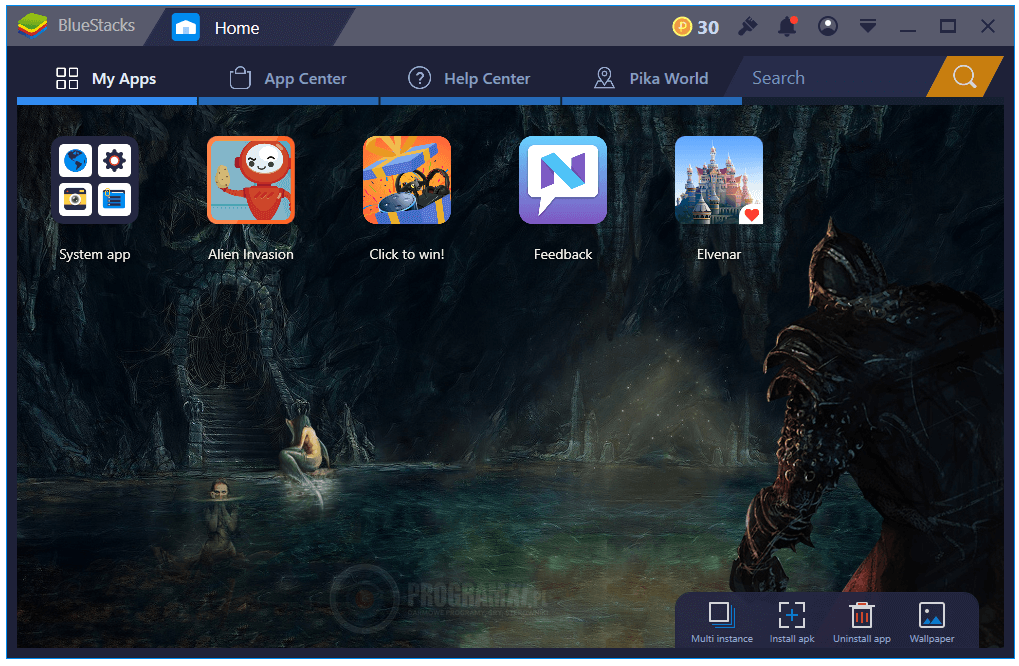The height and width of the screenshot is (666, 1019).
Task: Select the Uninstall app trash icon
Action: click(x=862, y=615)
